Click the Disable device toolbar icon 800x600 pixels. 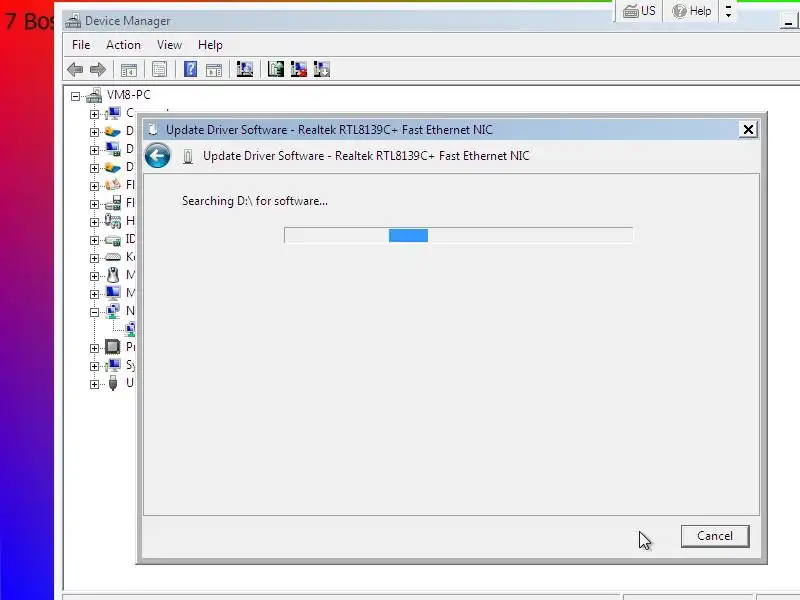pos(321,69)
